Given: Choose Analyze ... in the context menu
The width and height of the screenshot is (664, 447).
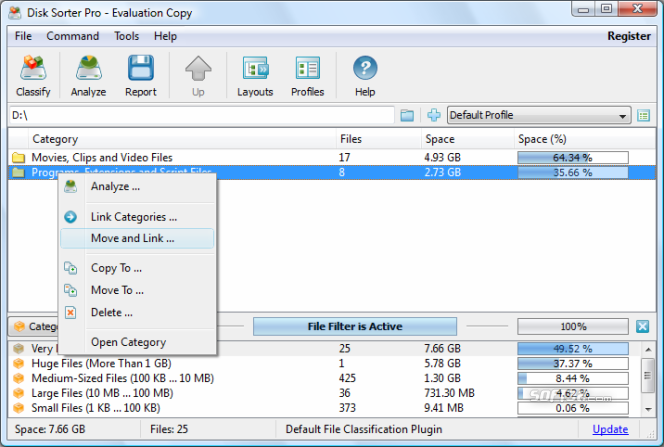Looking at the screenshot, I should coord(137,186).
